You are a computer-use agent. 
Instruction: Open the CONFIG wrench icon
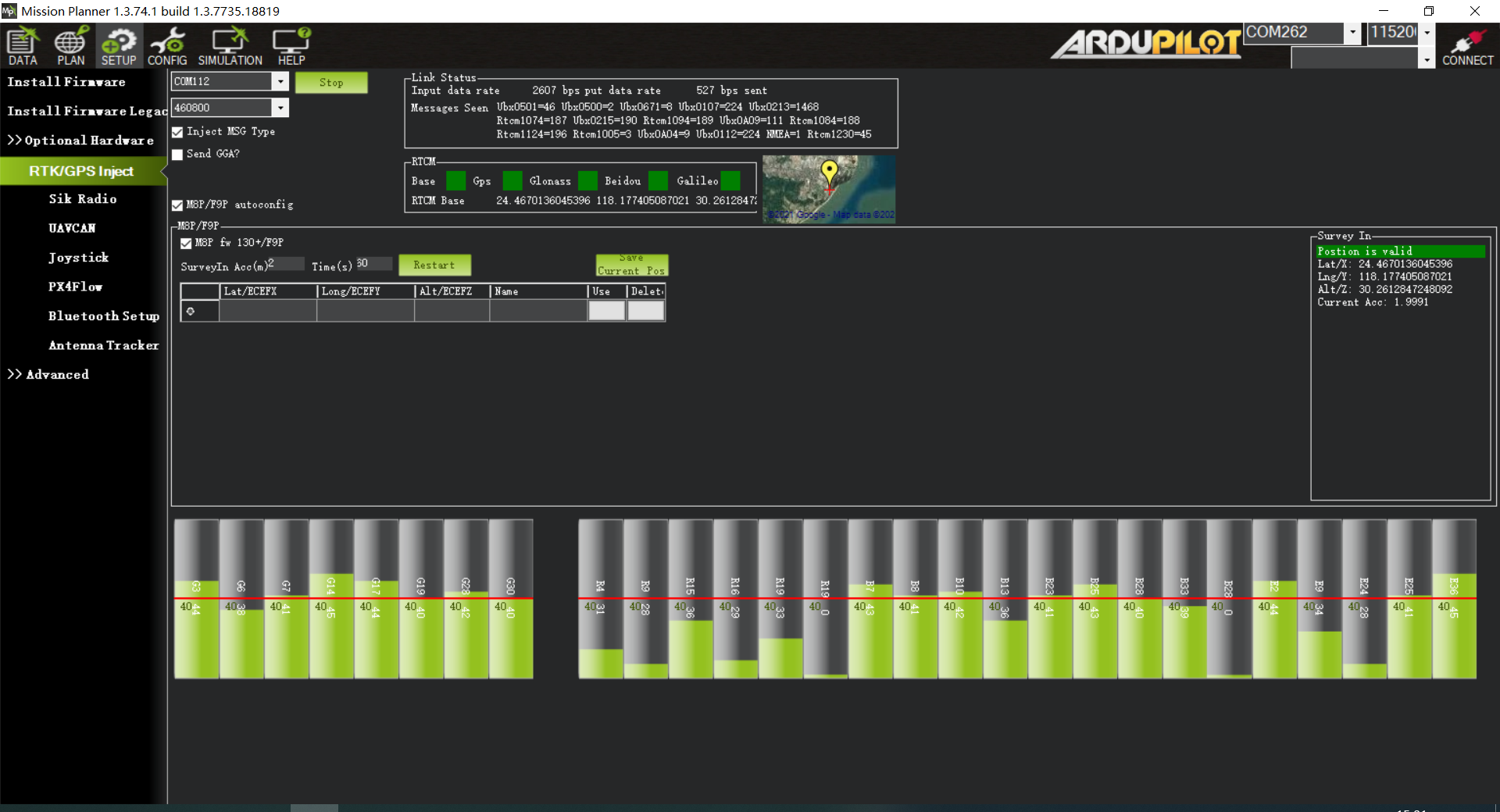167,46
